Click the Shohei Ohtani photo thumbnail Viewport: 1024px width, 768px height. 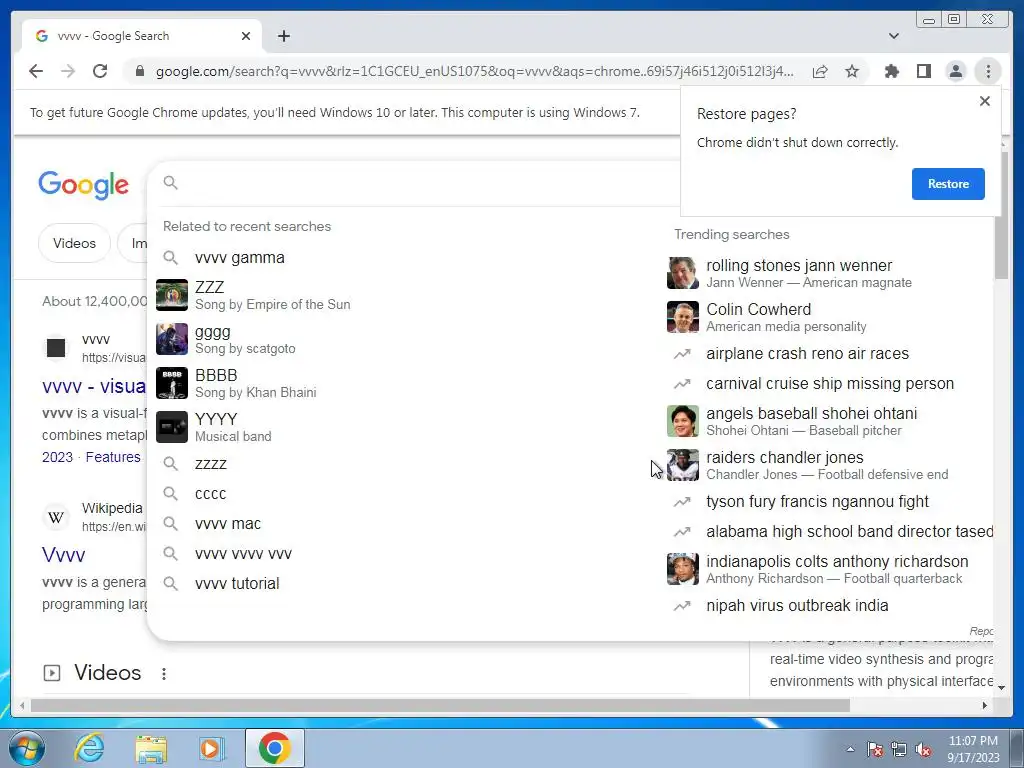682,421
